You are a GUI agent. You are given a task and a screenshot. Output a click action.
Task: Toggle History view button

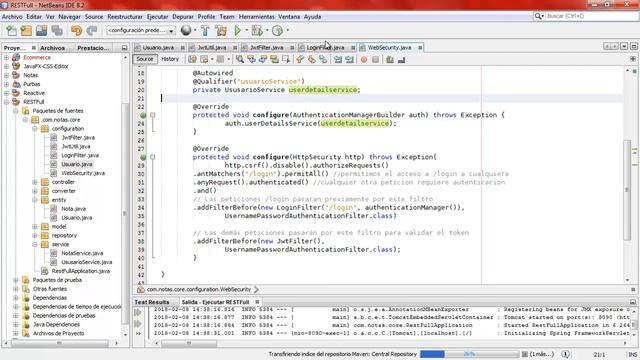point(170,59)
